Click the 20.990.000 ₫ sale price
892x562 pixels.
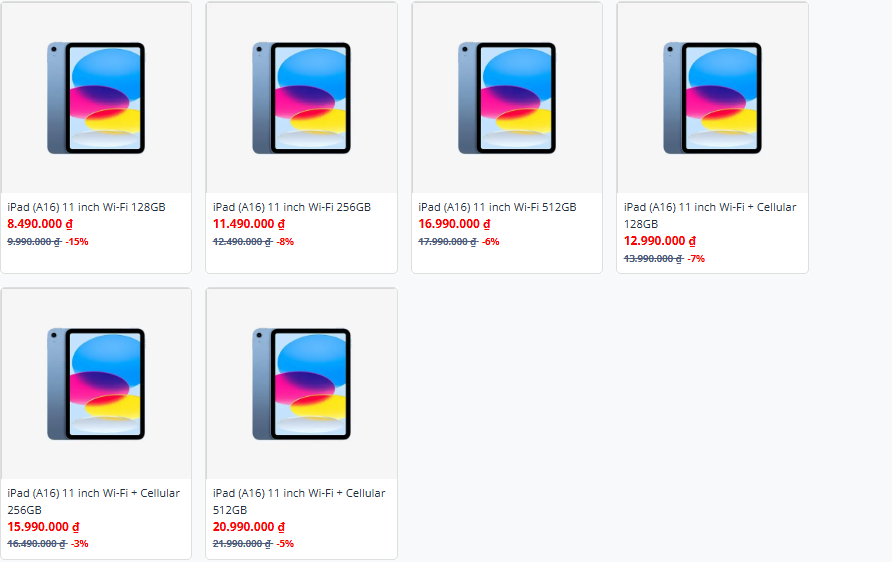pyautogui.click(x=249, y=527)
